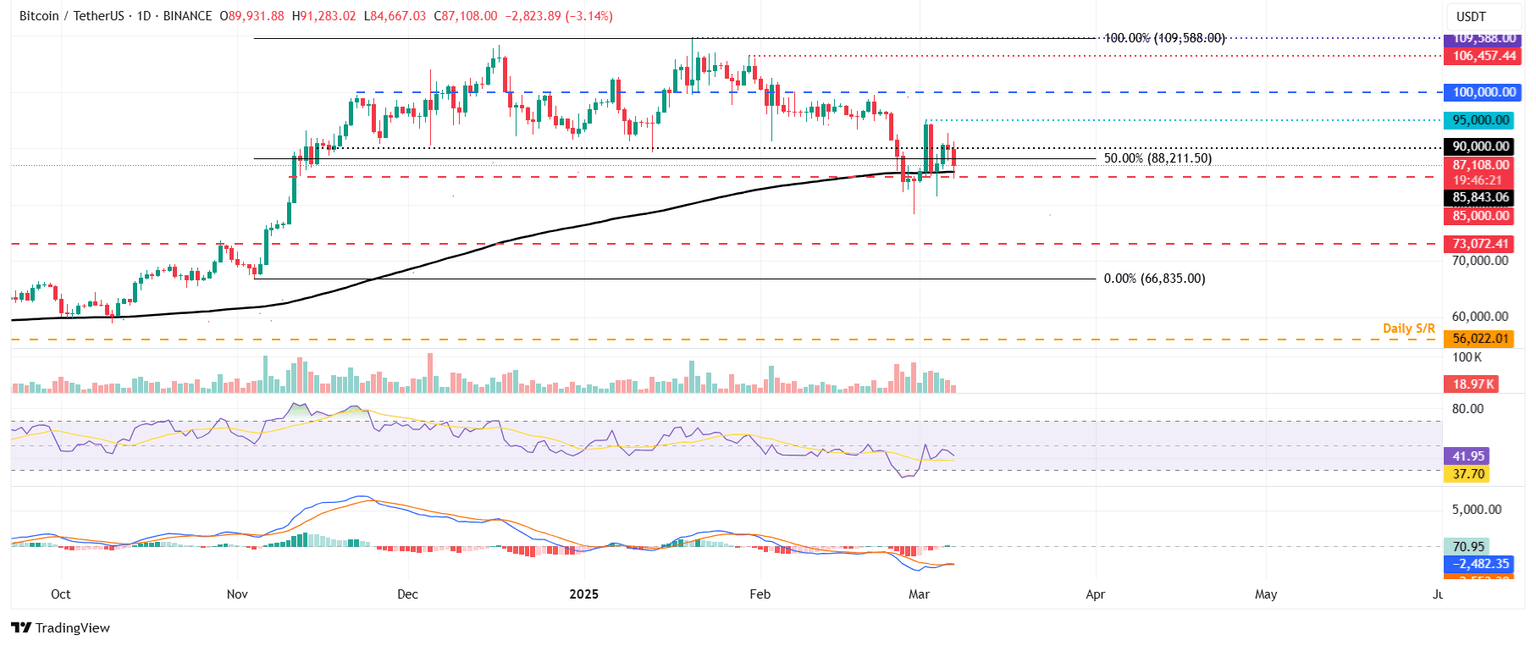Click the 80.00 RSI axis label
The width and height of the screenshot is (1536, 646).
click(1468, 408)
